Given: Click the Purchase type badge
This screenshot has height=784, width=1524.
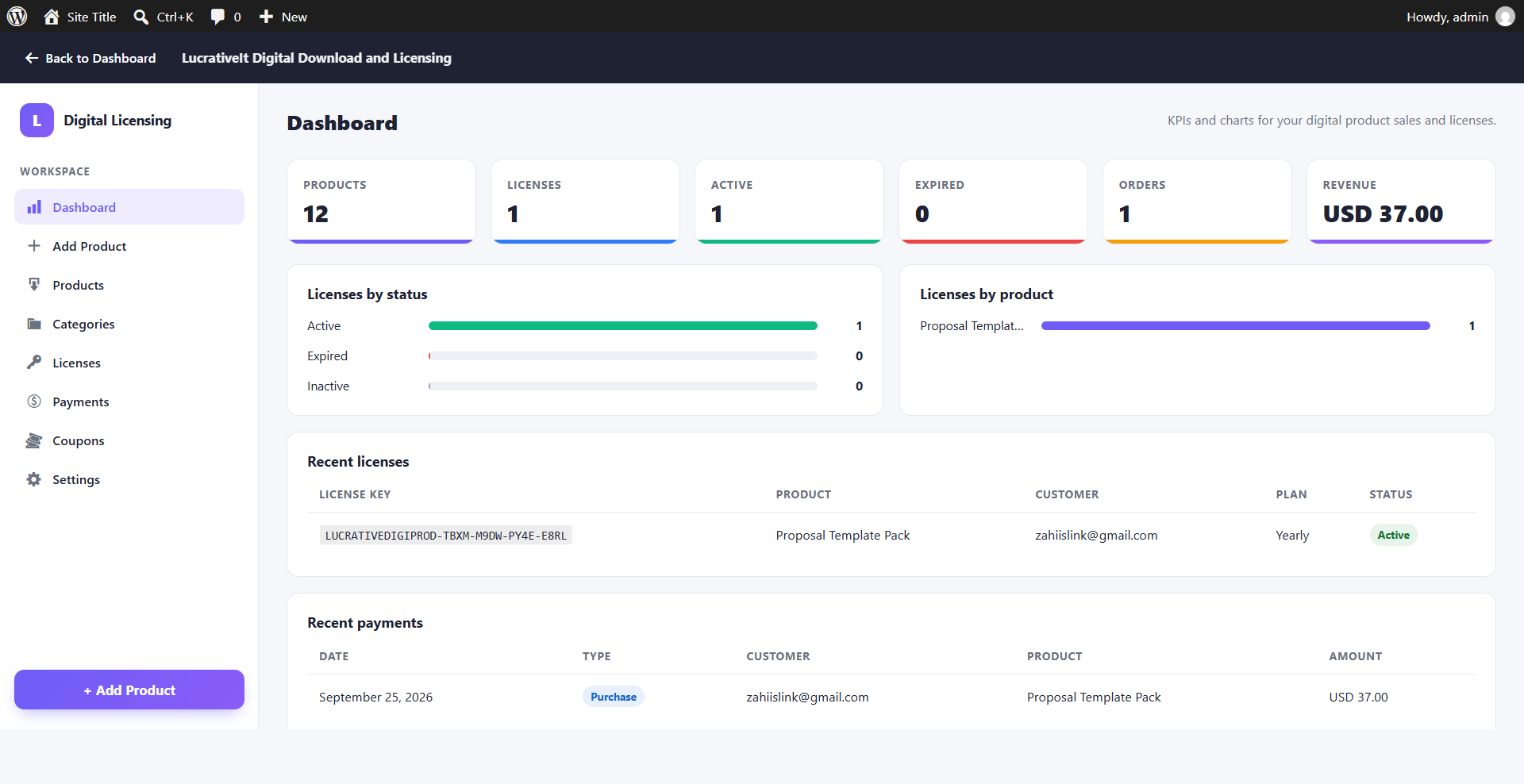Looking at the screenshot, I should coord(614,697).
